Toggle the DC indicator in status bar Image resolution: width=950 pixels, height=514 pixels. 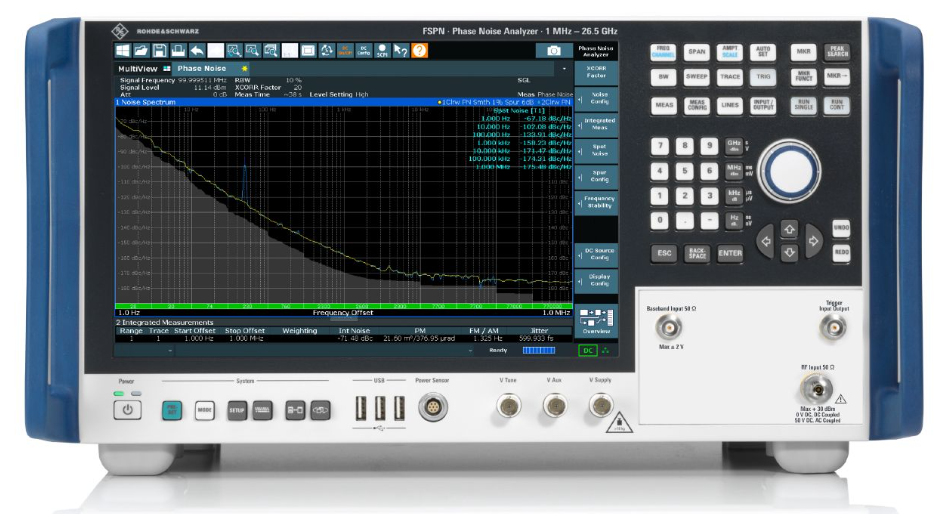[589, 351]
